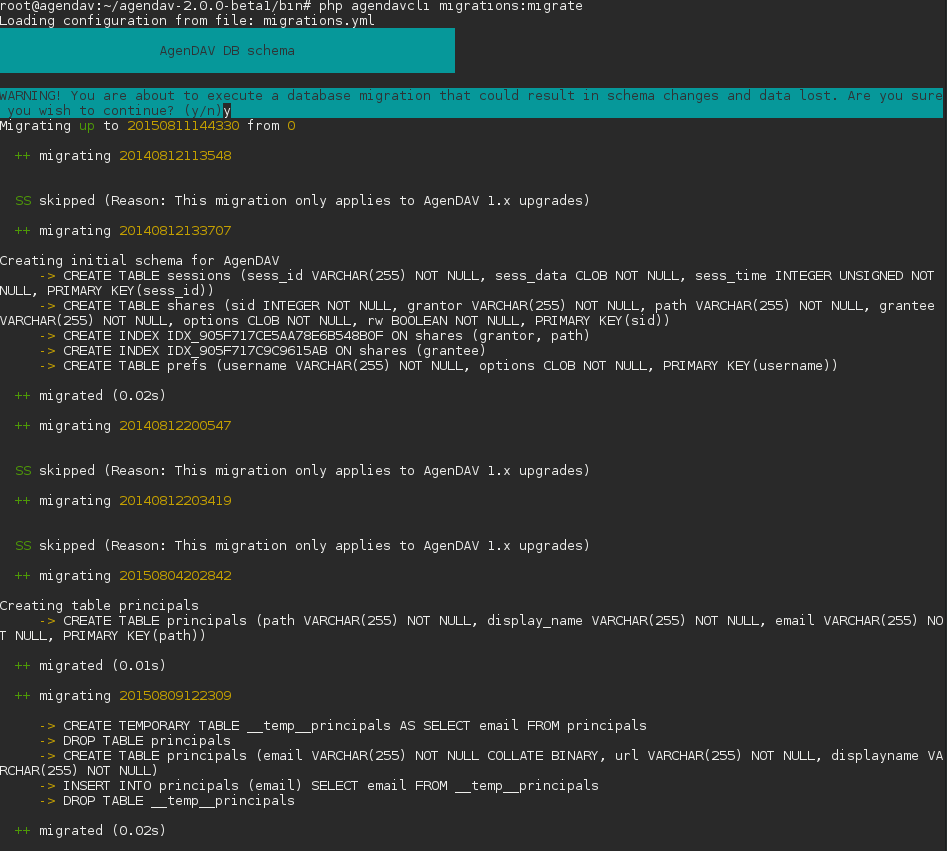Click migration number '20150809122309'
Screen dimensions: 947x851
[x=175, y=696]
